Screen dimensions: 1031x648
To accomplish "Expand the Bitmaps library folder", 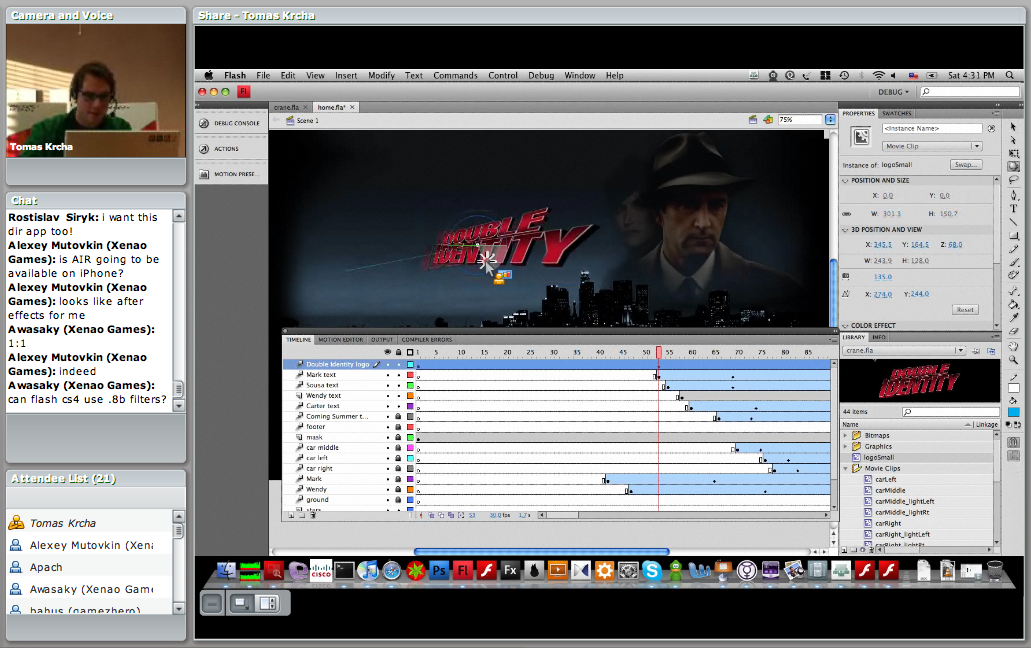I will [x=846, y=435].
